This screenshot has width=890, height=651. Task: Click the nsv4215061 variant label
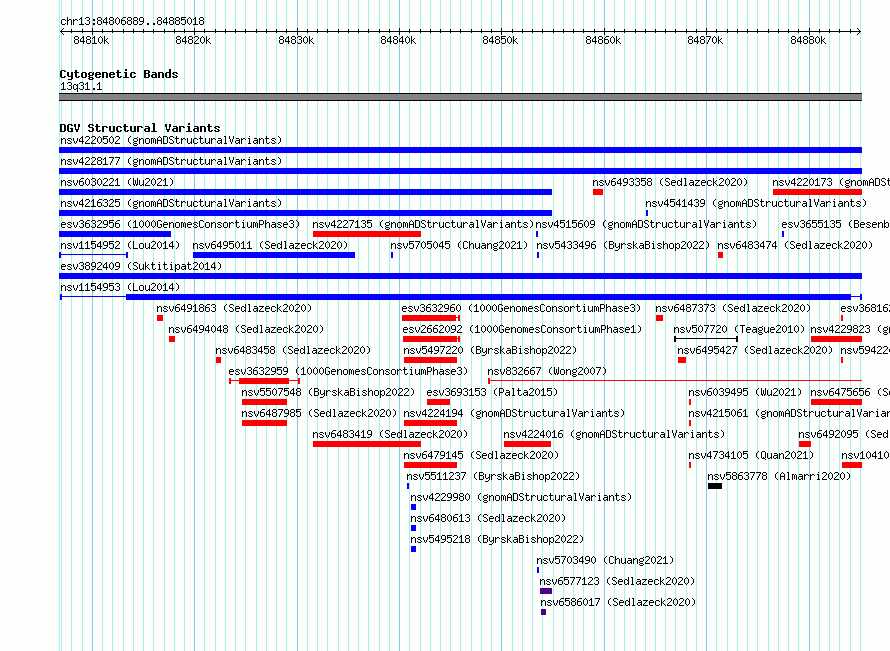[789, 413]
